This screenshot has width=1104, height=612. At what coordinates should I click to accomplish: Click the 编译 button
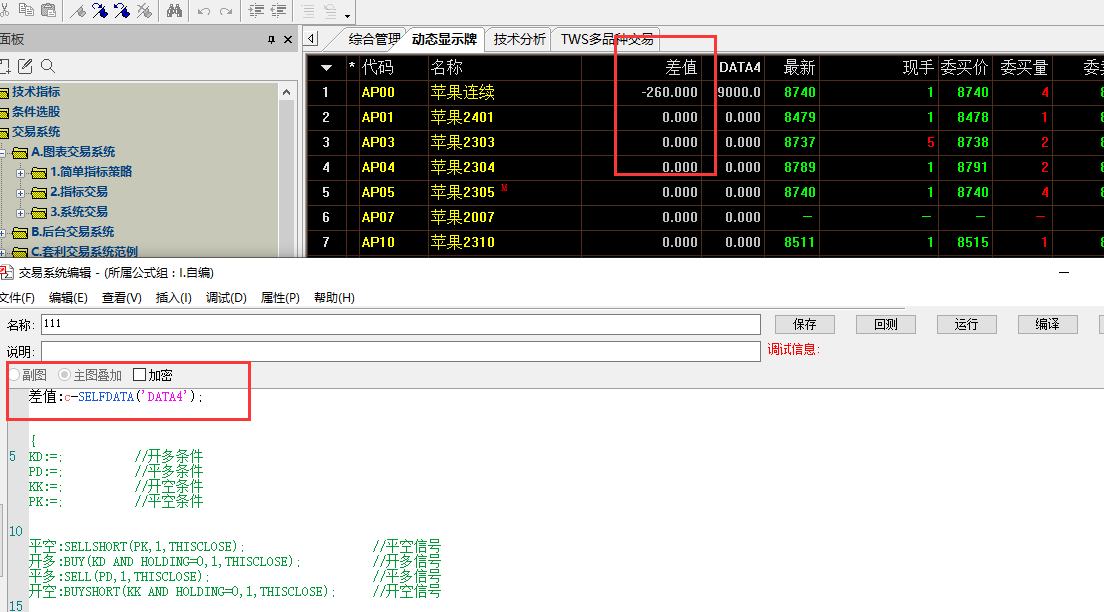pyautogui.click(x=1048, y=324)
